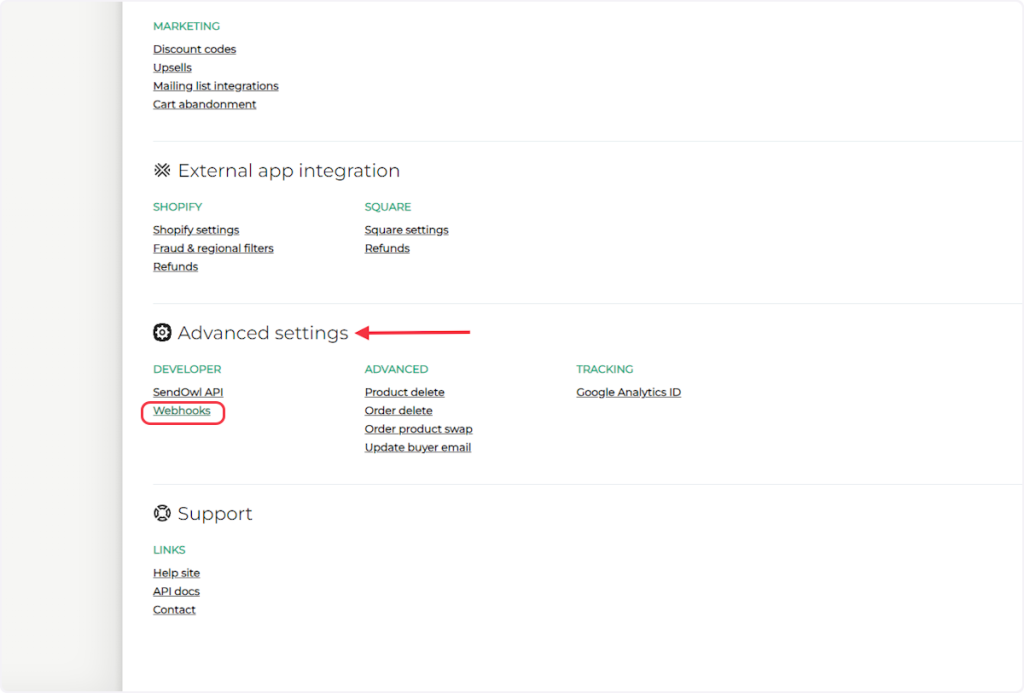Image resolution: width=1024 pixels, height=693 pixels.
Task: Open Shopify settings
Action: (196, 230)
